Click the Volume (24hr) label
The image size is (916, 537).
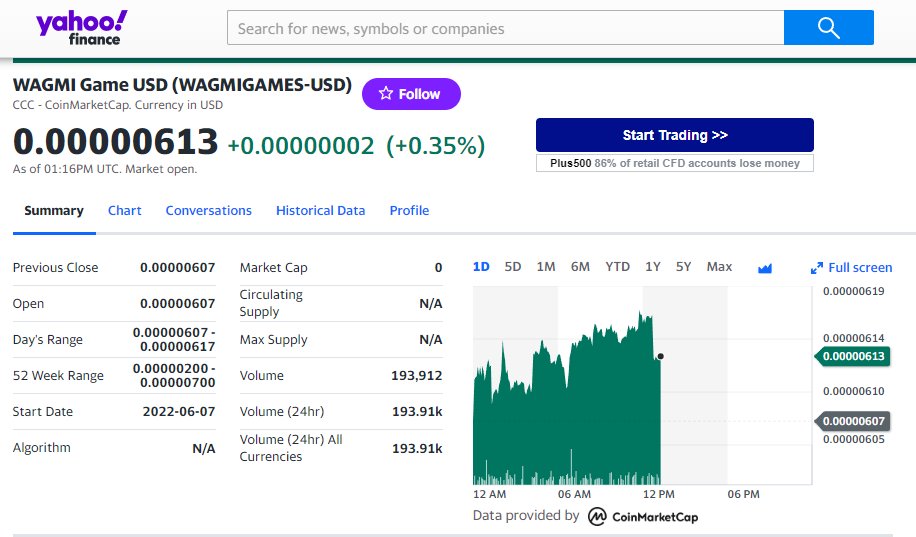coord(282,411)
